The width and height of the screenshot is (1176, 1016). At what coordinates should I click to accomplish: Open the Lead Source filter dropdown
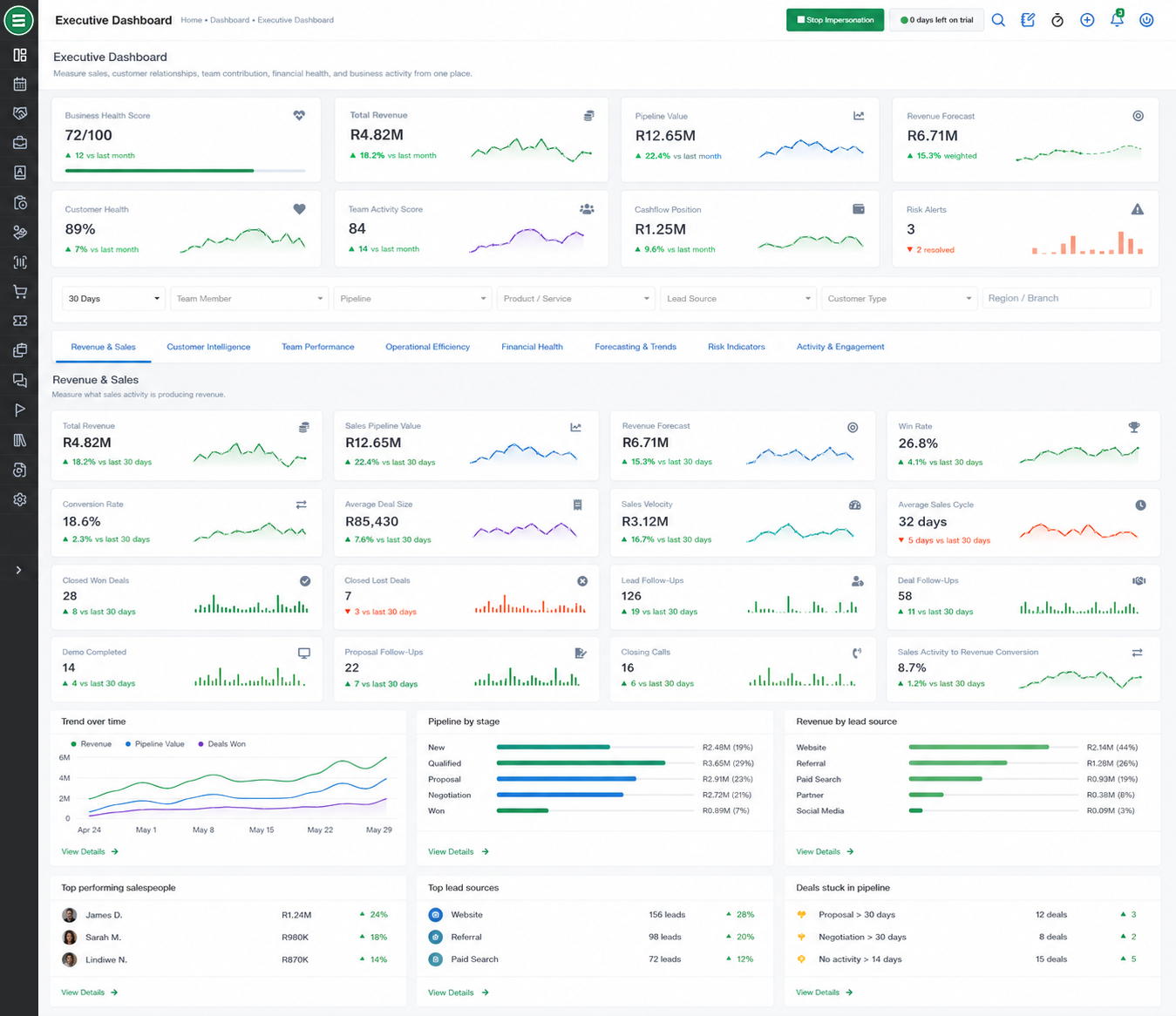coord(738,299)
